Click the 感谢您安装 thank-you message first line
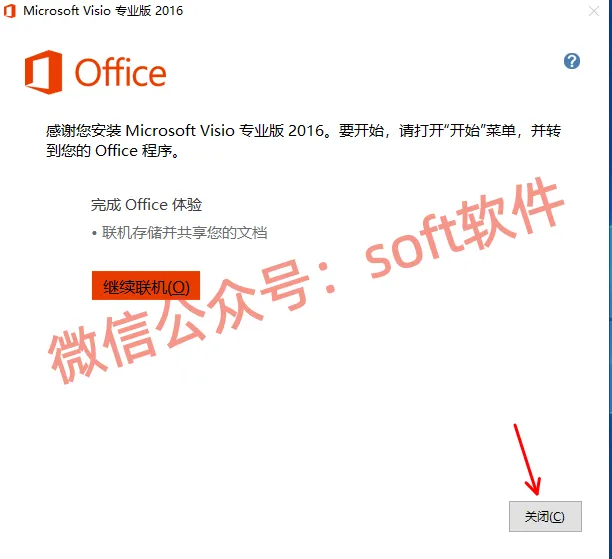This screenshot has height=559, width=612. click(303, 130)
